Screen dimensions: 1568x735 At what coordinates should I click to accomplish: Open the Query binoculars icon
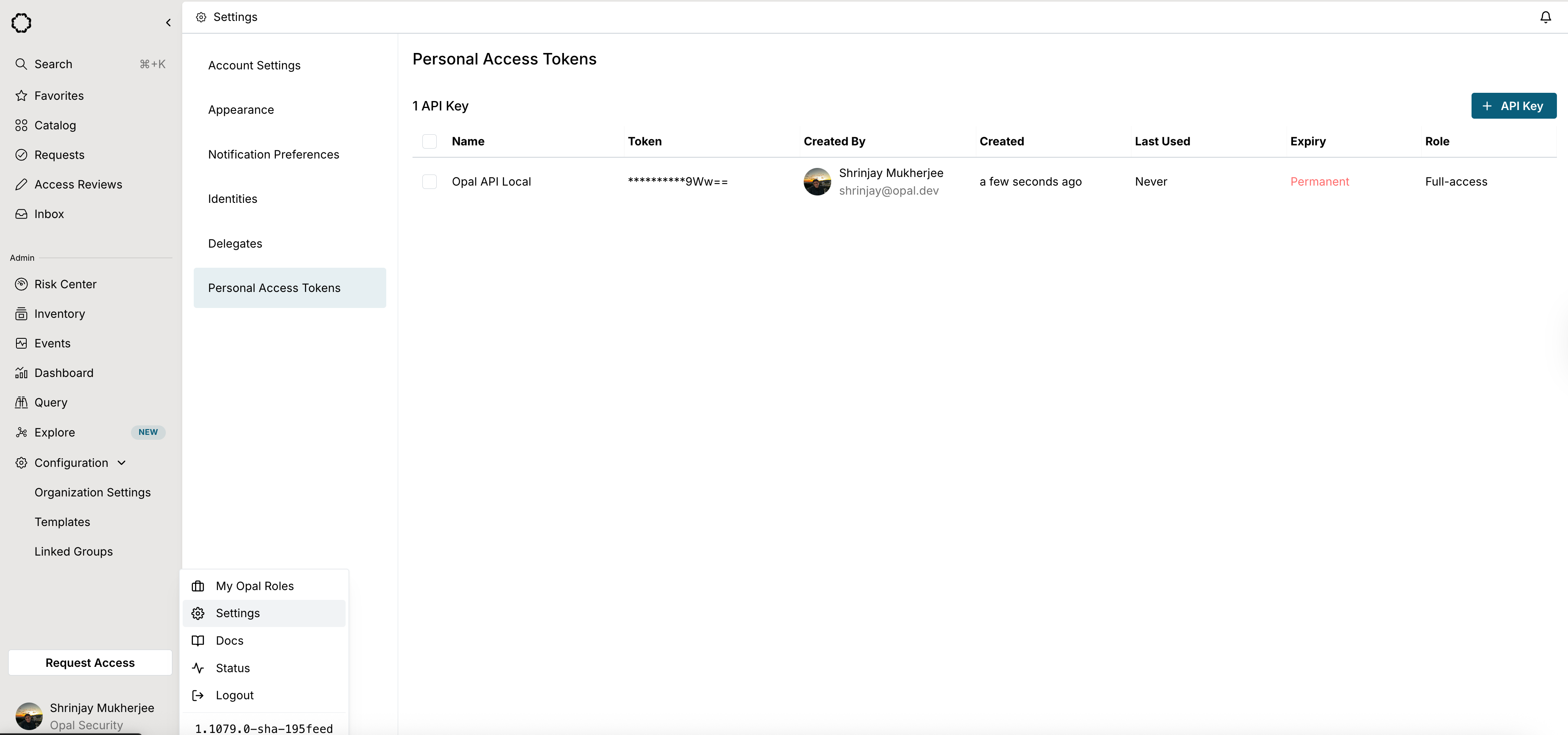click(21, 402)
